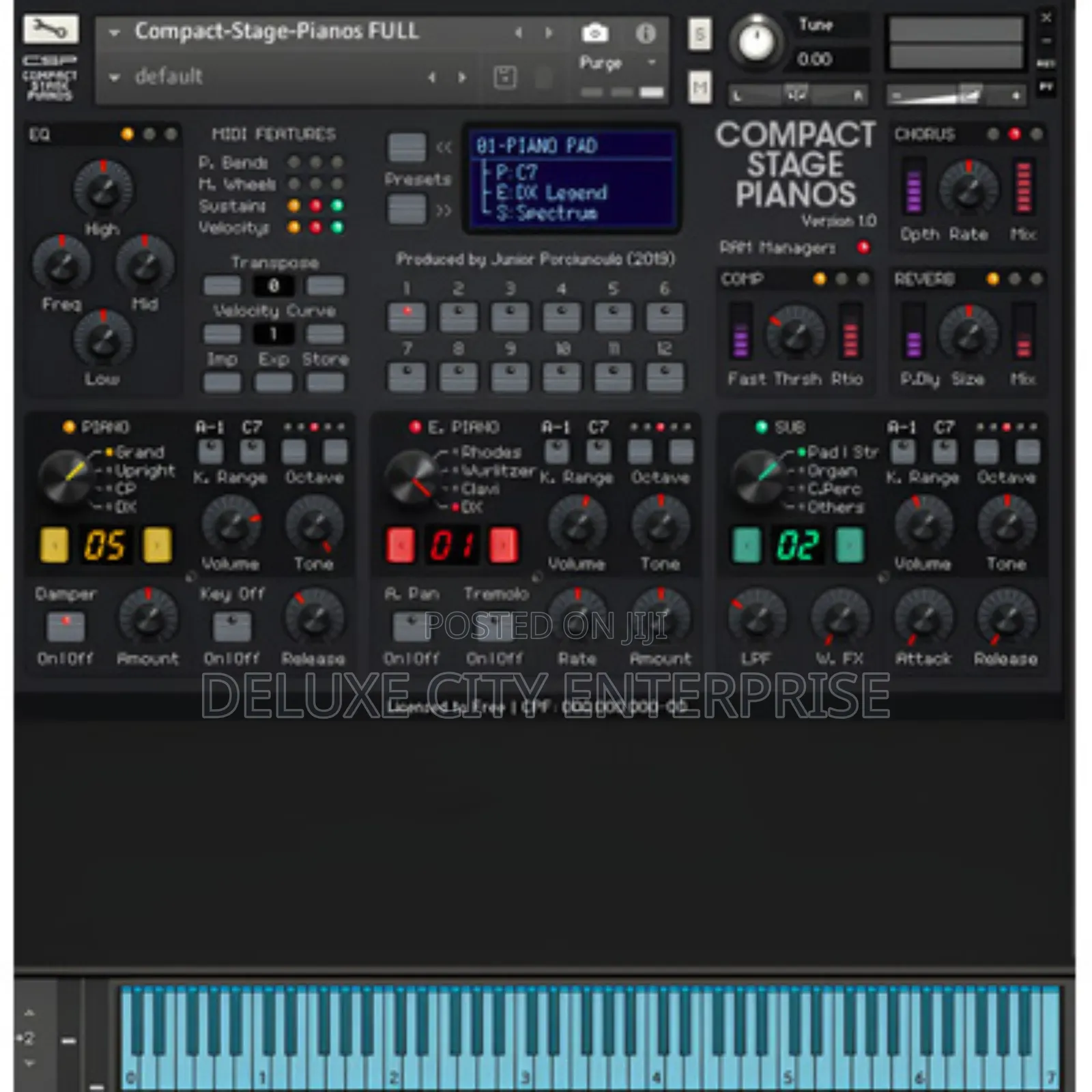Decrease Velocity Curve value

click(222, 334)
